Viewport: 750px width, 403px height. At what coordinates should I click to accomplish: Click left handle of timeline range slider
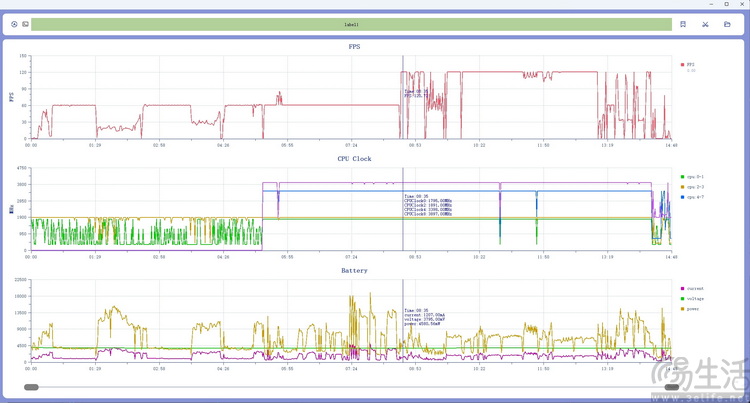coord(31,387)
